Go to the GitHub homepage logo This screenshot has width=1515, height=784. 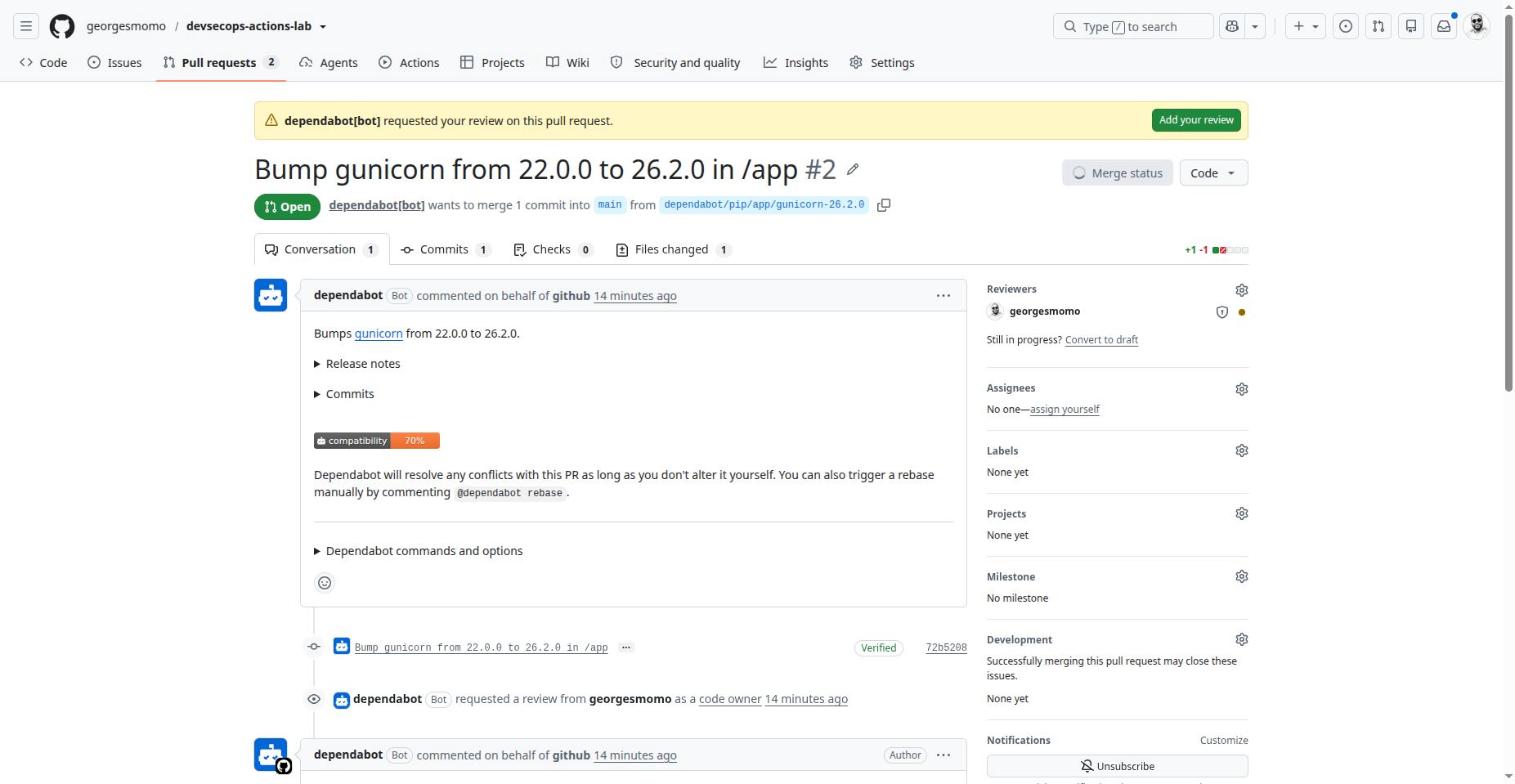(62, 26)
